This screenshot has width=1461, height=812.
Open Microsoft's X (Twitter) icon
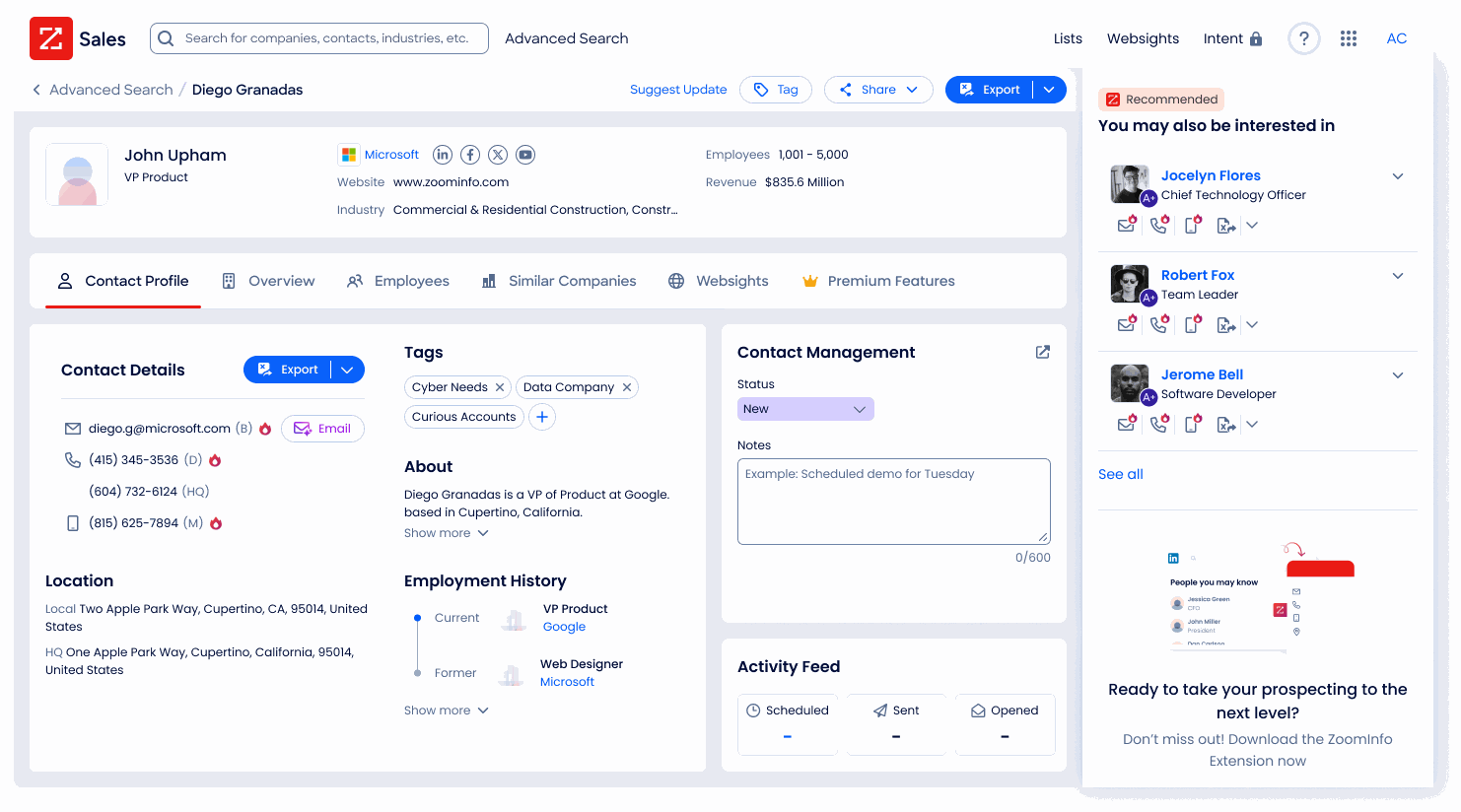pyautogui.click(x=498, y=155)
